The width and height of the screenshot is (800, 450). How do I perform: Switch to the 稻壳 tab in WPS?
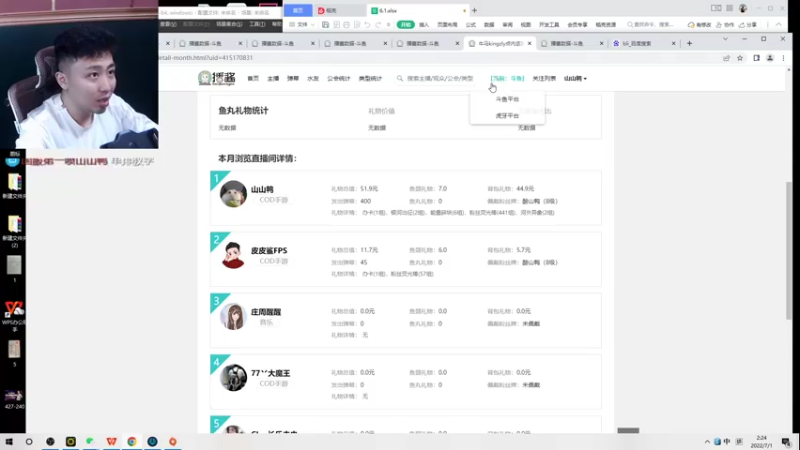pos(339,11)
